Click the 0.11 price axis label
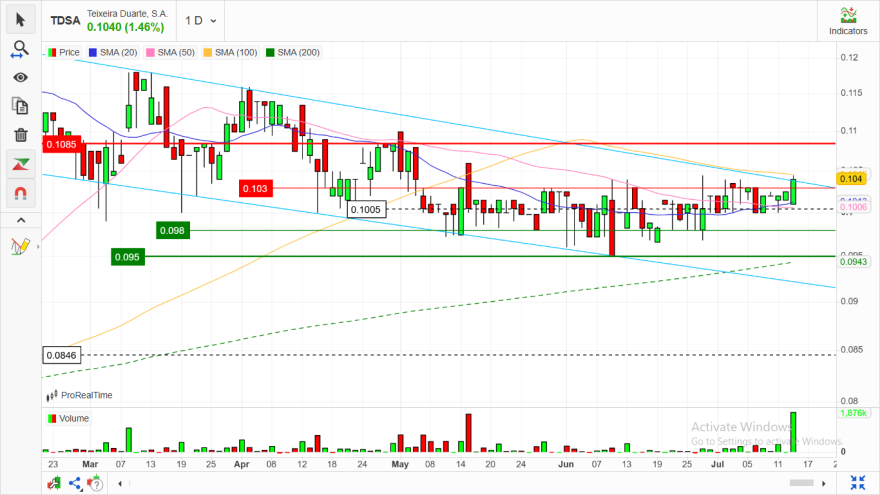Image resolution: width=880 pixels, height=495 pixels. click(849, 131)
